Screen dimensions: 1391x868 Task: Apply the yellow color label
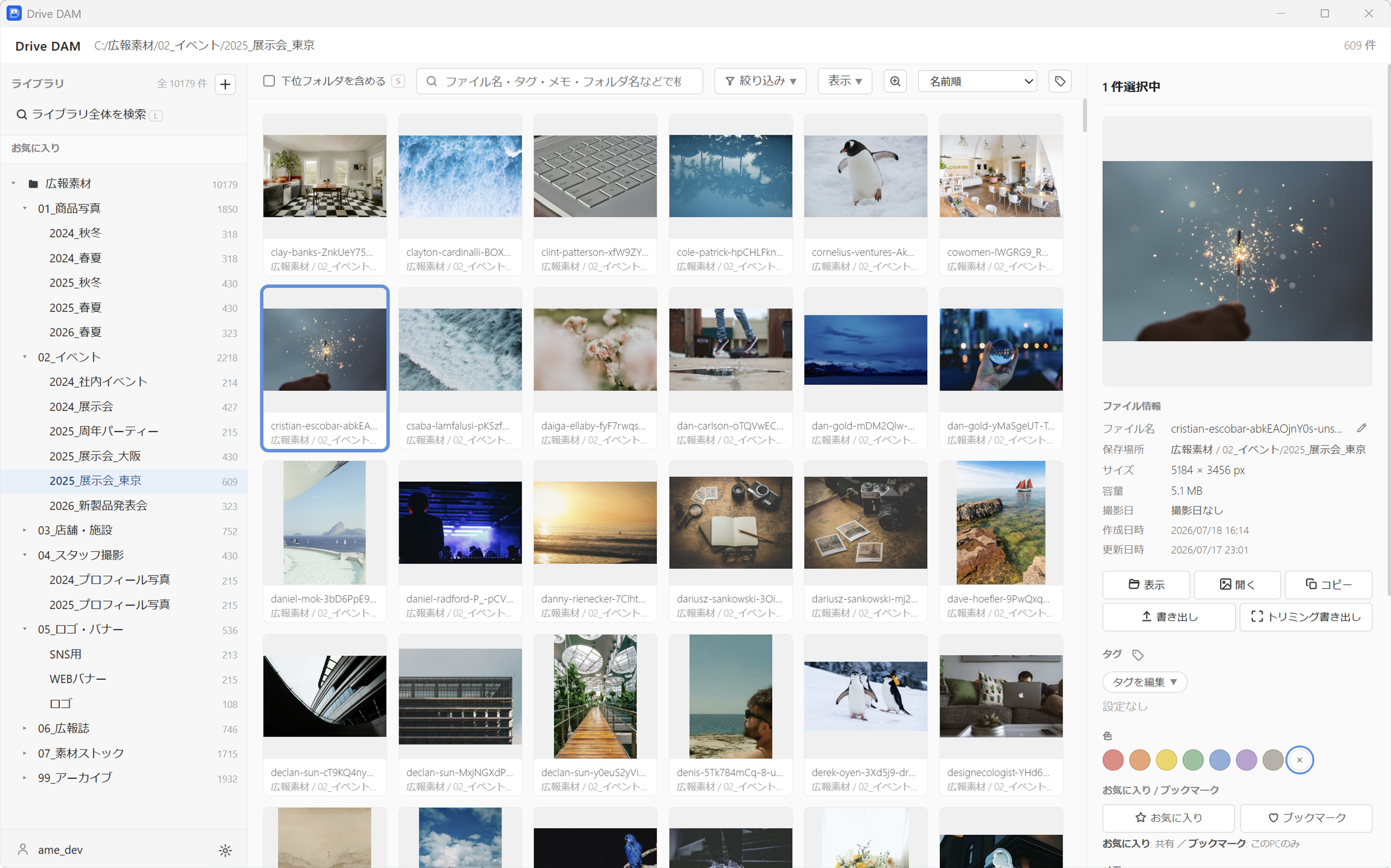click(x=1166, y=760)
